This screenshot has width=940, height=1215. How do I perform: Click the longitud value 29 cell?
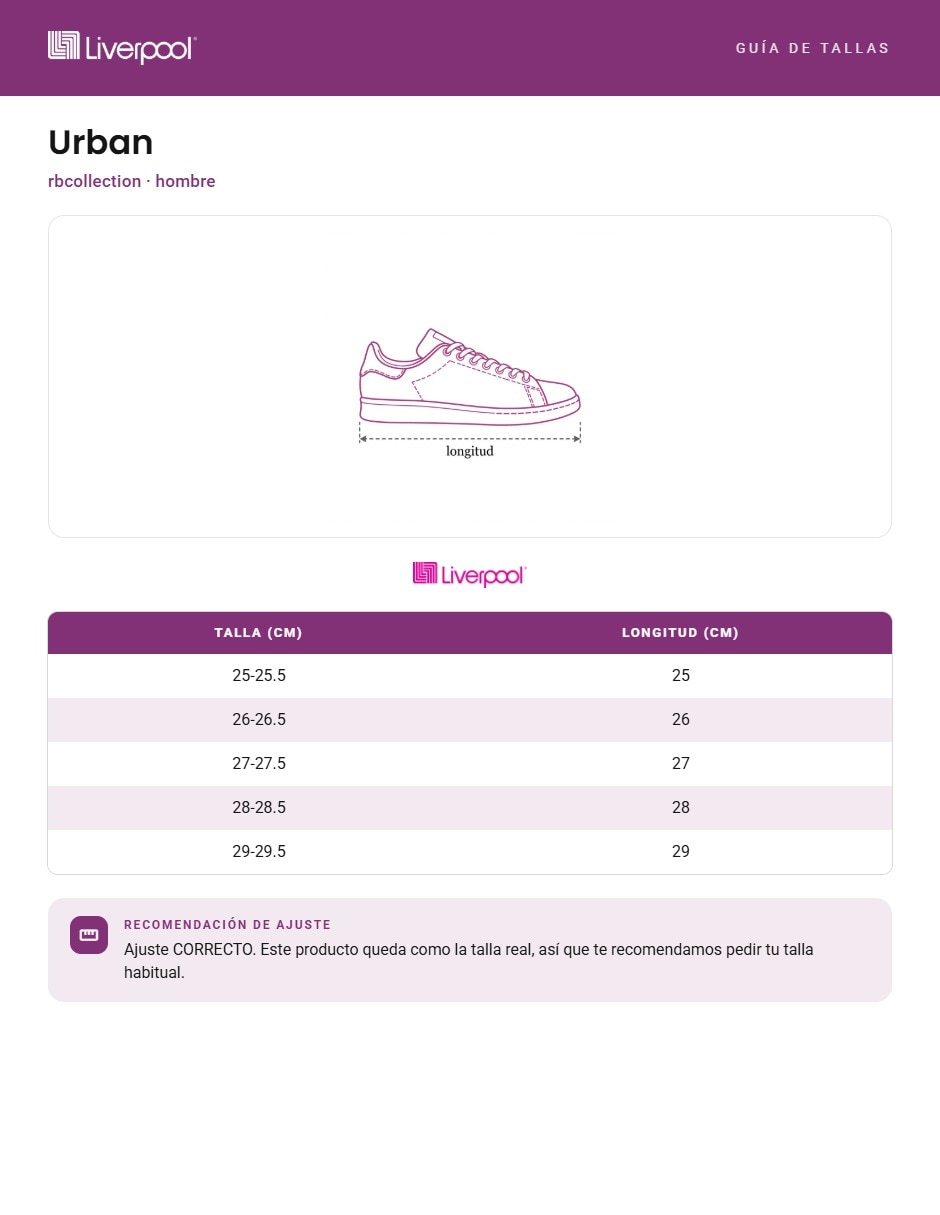[681, 852]
